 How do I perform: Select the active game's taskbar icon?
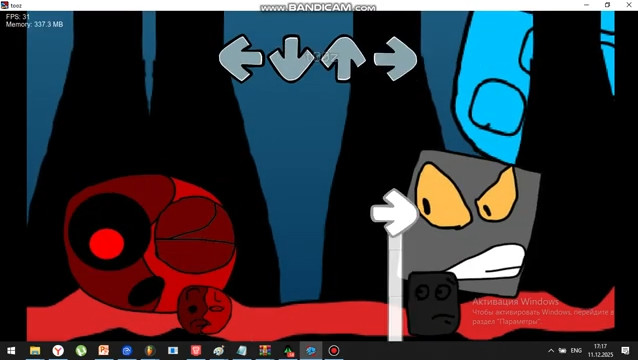(311, 350)
